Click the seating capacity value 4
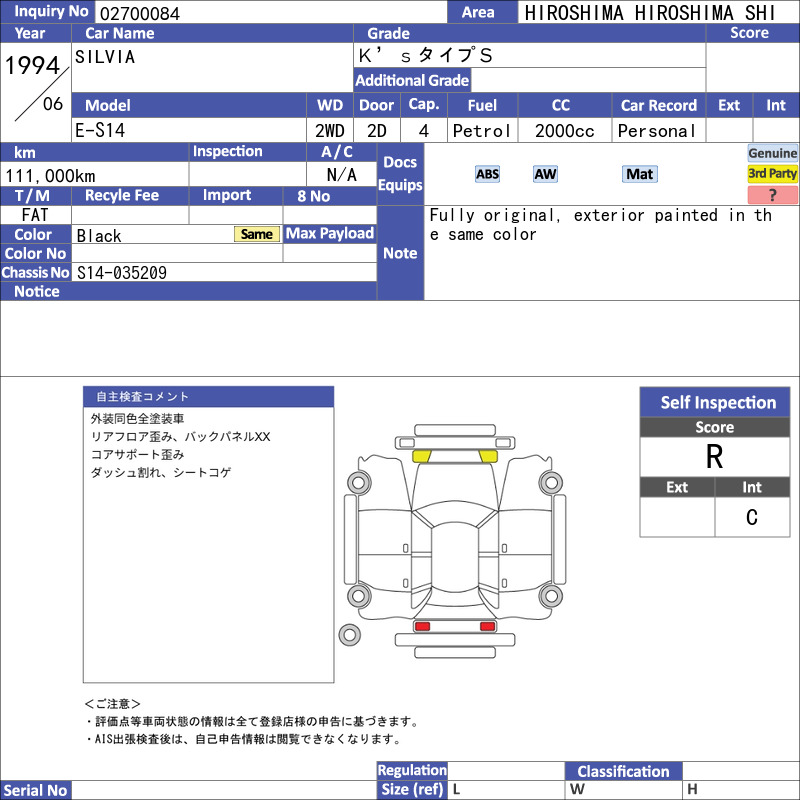The image size is (800, 800). (423, 131)
